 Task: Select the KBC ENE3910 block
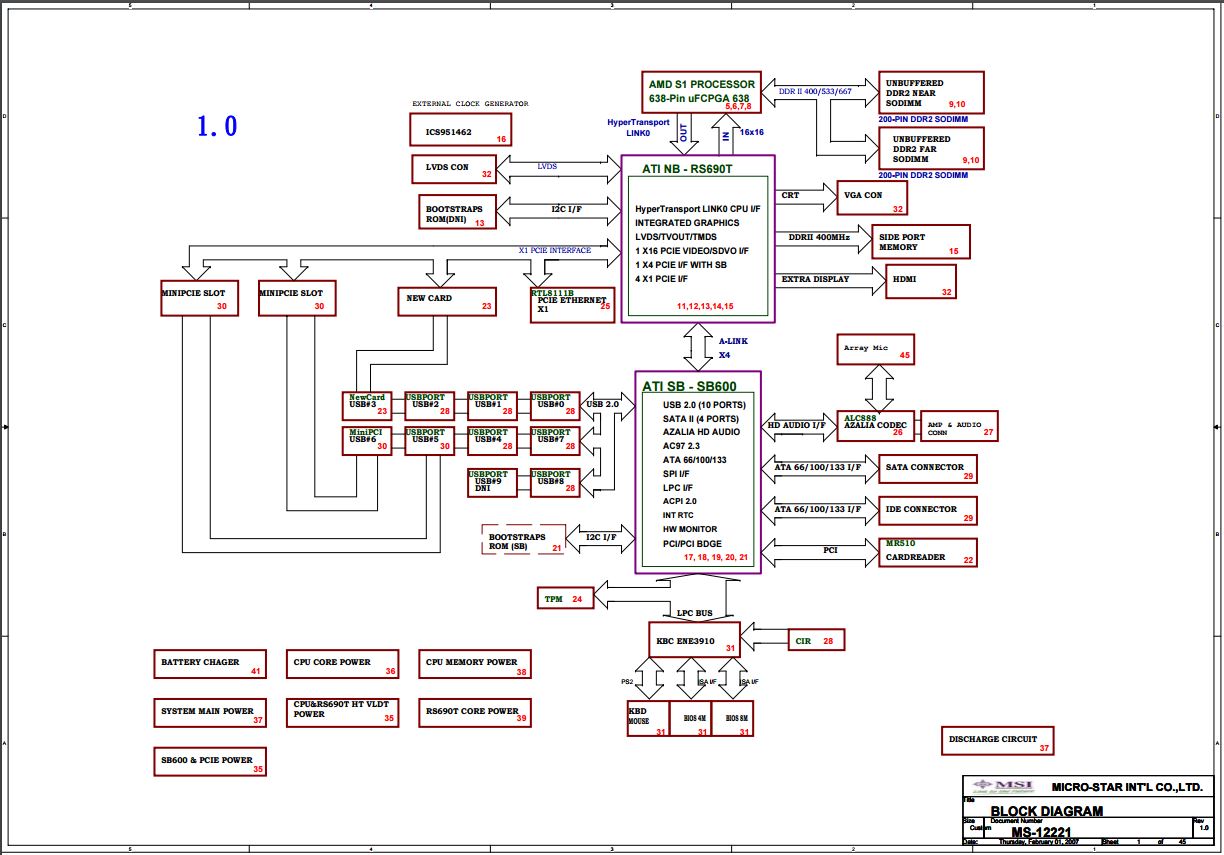(x=694, y=639)
